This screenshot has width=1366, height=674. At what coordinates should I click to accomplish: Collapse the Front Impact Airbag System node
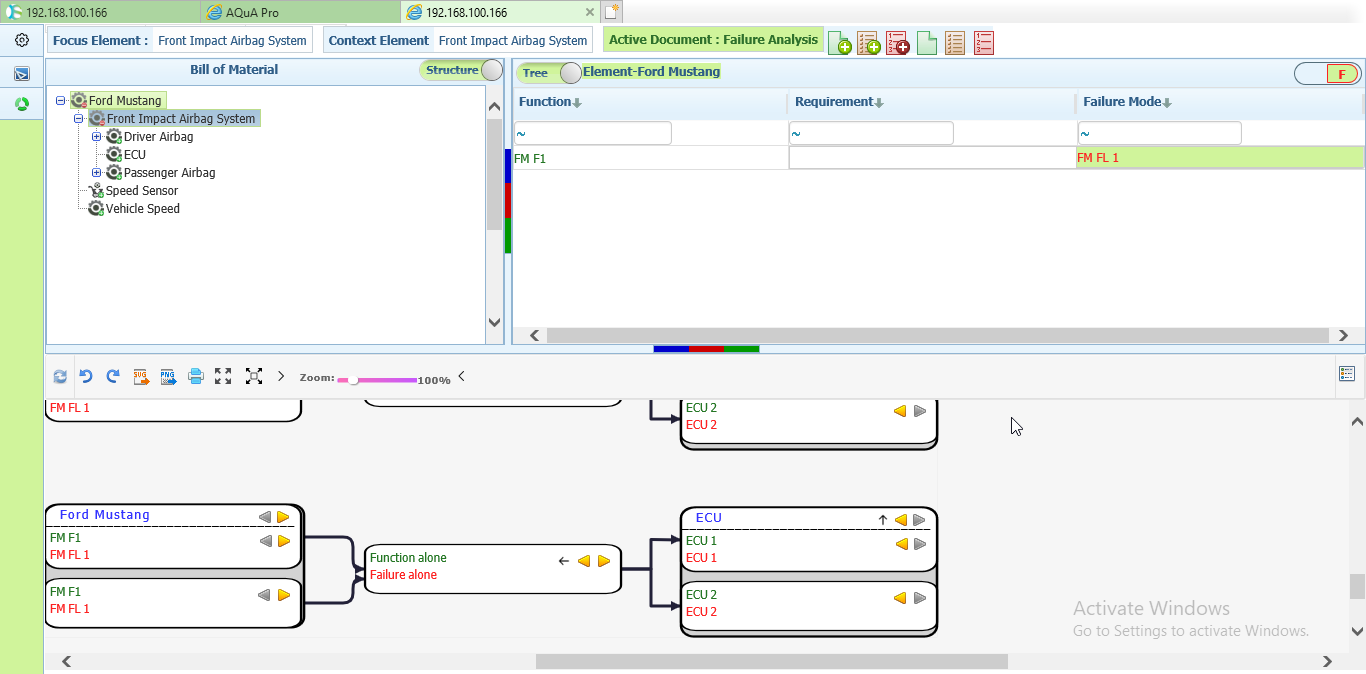(x=79, y=118)
